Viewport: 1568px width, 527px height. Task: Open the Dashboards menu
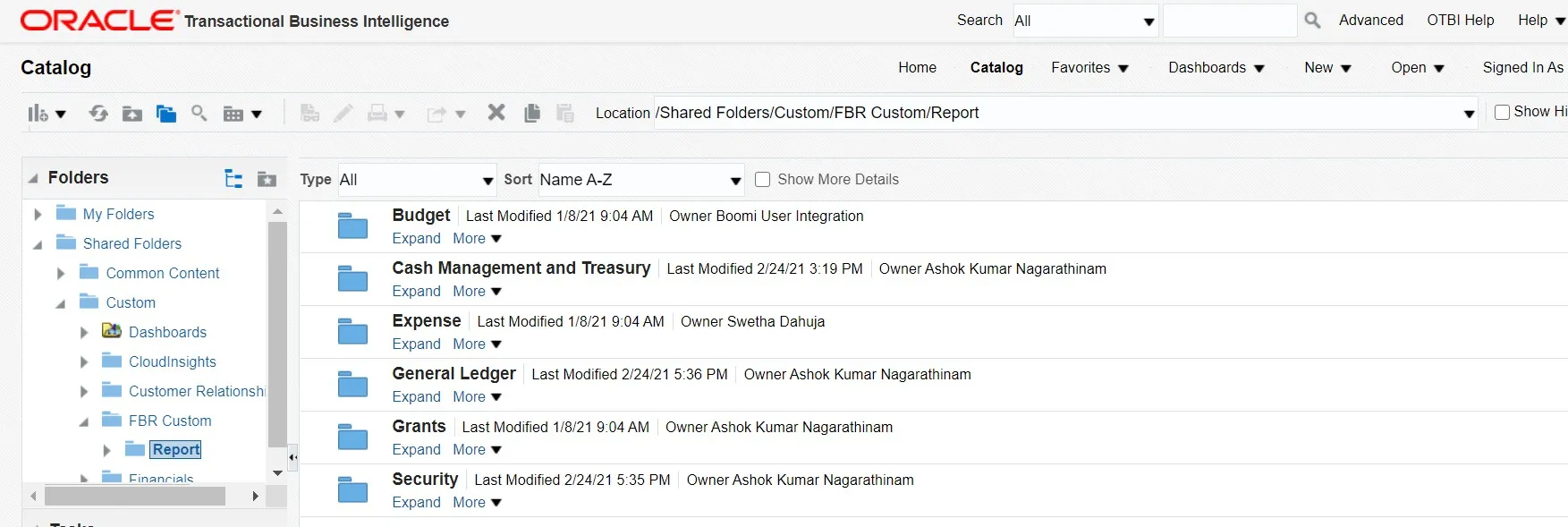coord(1216,68)
